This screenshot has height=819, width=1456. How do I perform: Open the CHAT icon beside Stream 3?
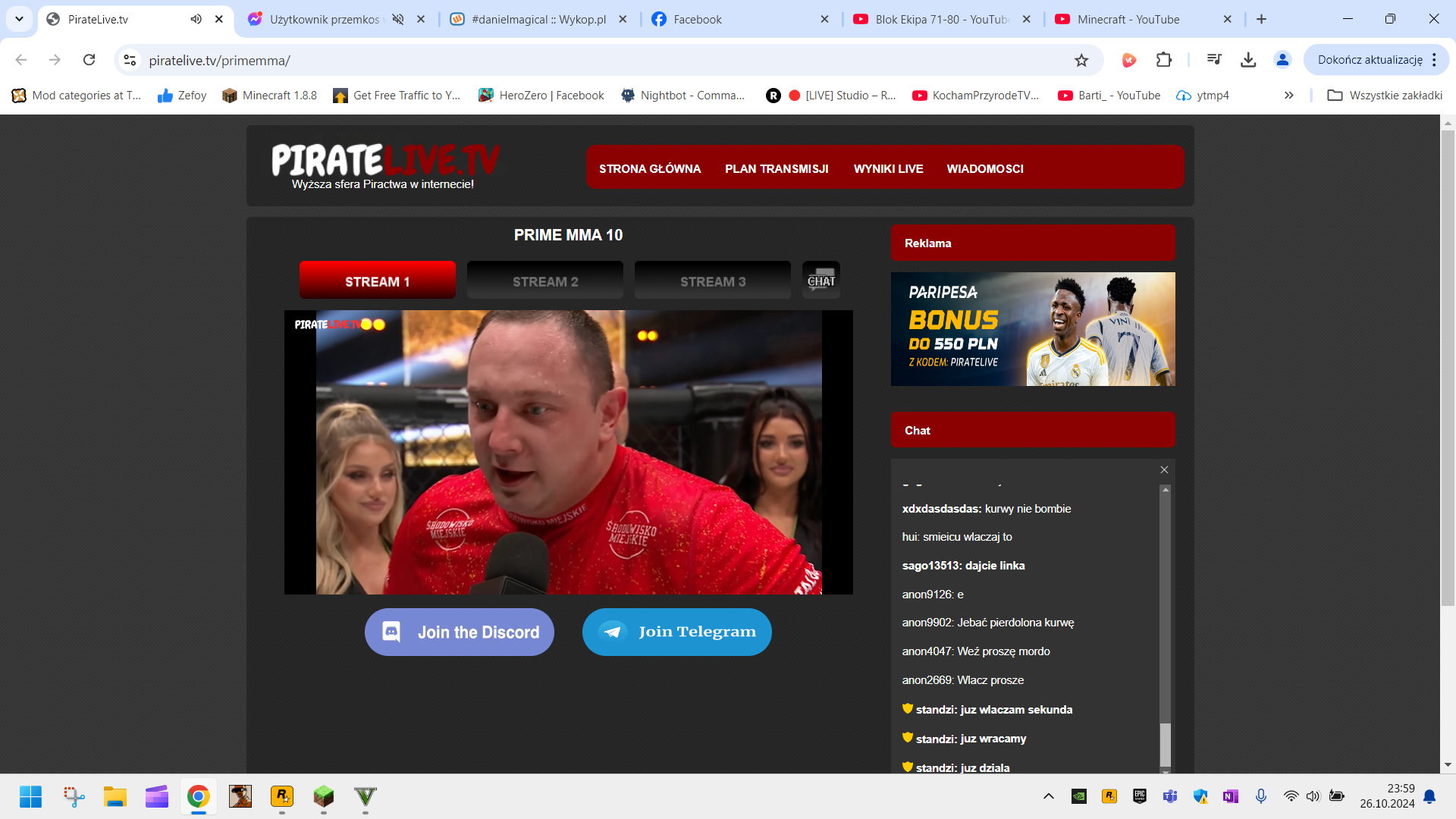click(x=821, y=280)
